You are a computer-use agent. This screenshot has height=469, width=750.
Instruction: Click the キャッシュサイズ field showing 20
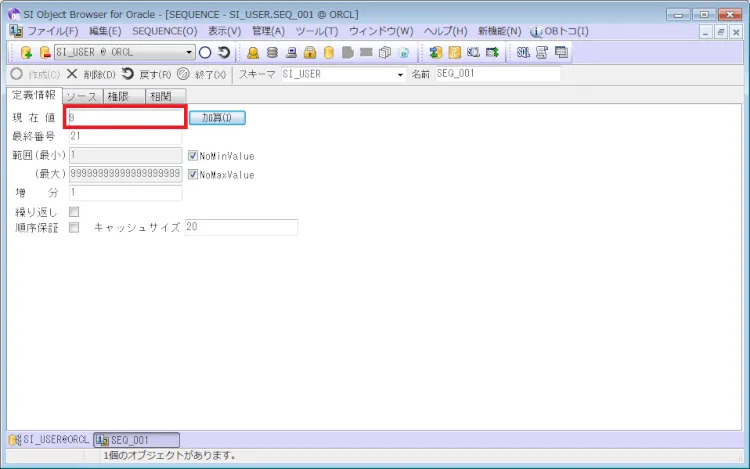click(x=241, y=227)
